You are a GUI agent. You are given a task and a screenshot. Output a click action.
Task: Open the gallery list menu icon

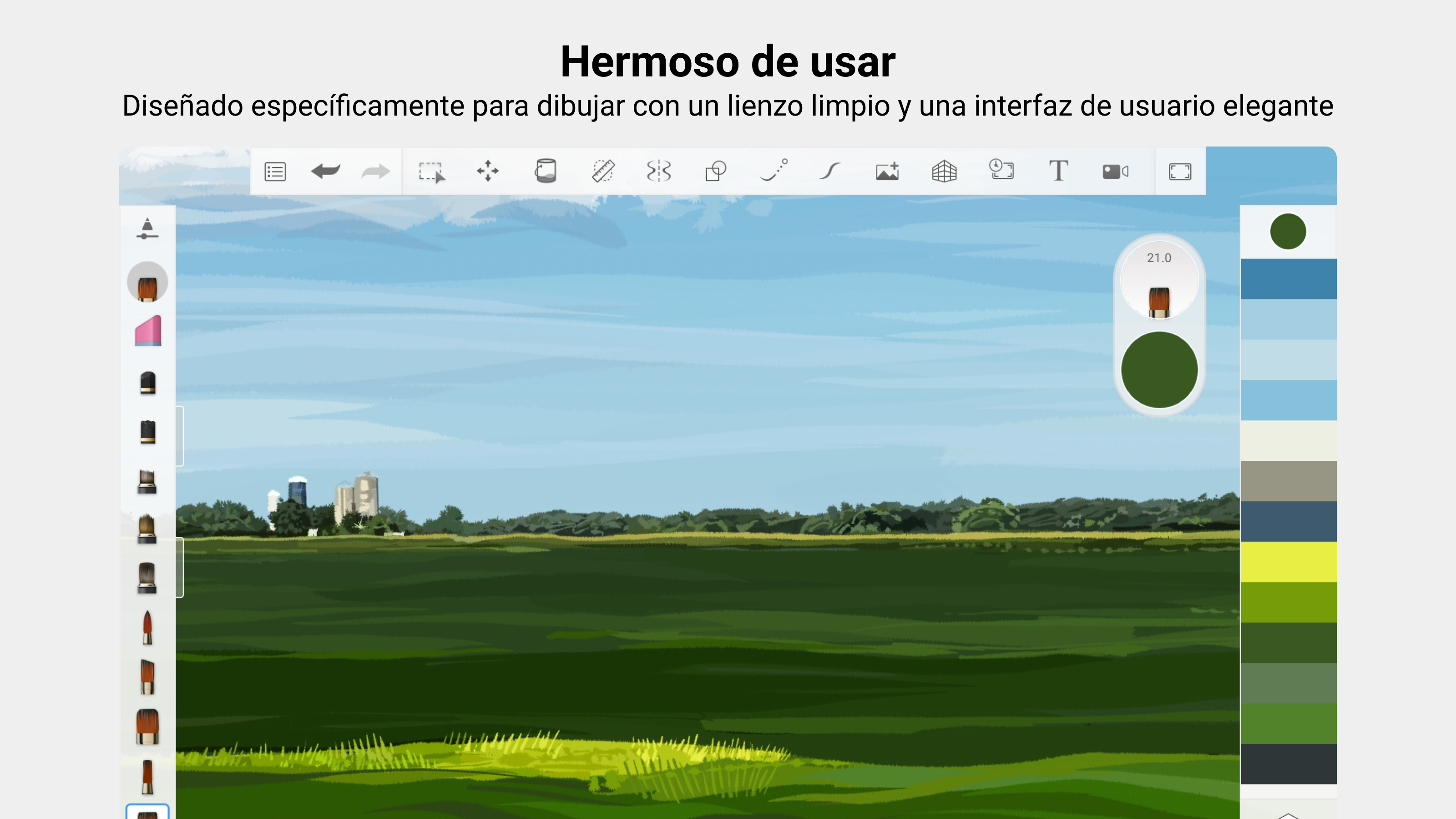[275, 171]
